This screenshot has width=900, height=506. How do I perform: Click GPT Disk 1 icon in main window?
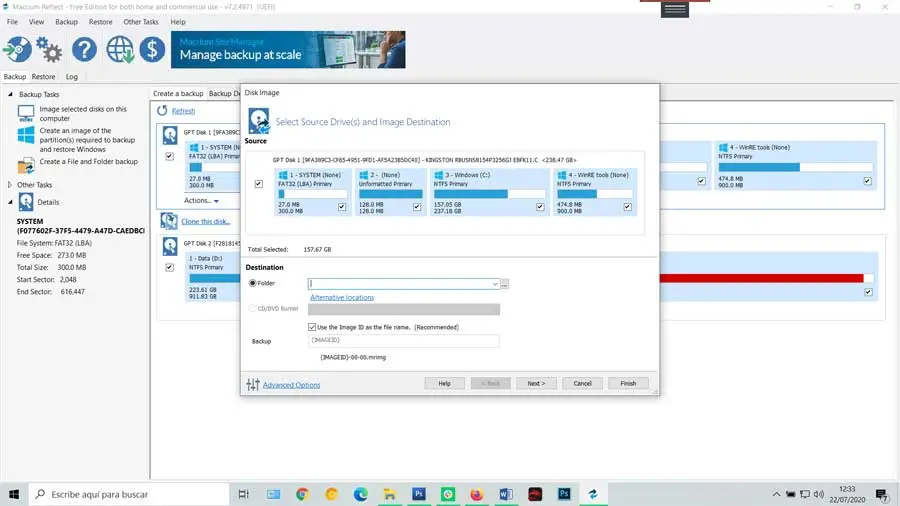tap(170, 135)
